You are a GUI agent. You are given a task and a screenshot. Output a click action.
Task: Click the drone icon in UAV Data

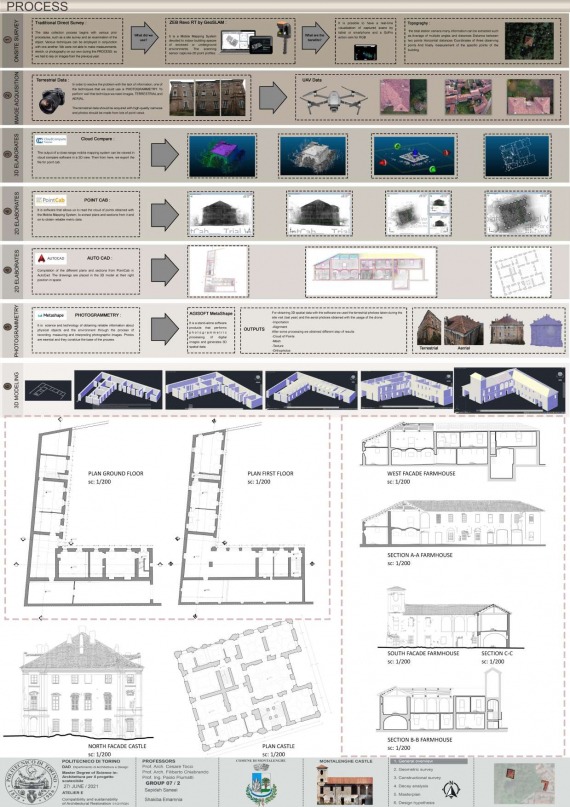click(333, 99)
